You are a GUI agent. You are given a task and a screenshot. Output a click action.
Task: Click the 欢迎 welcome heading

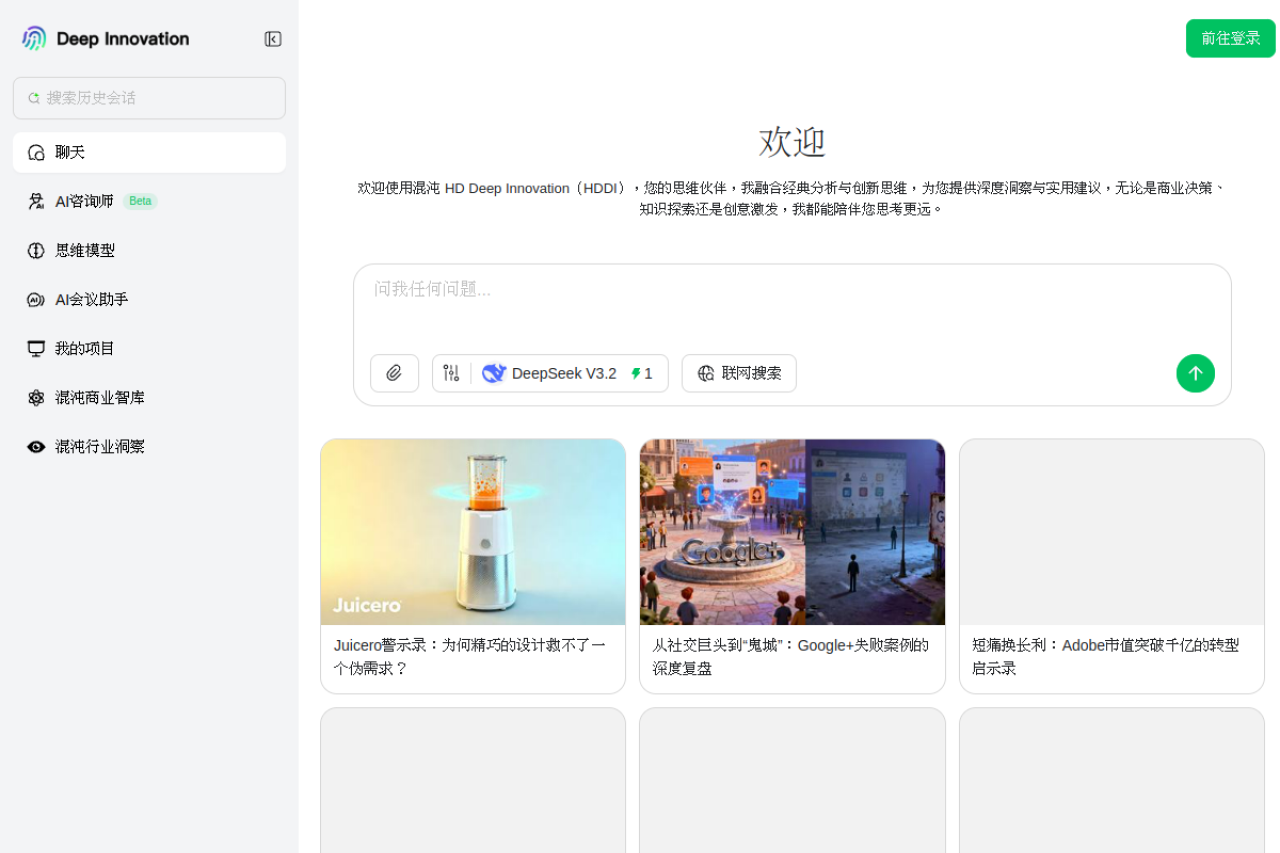[x=792, y=142]
